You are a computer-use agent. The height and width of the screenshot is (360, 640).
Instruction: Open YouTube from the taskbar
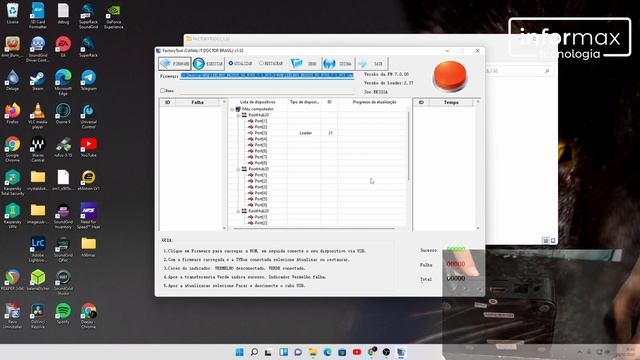[x=357, y=352]
